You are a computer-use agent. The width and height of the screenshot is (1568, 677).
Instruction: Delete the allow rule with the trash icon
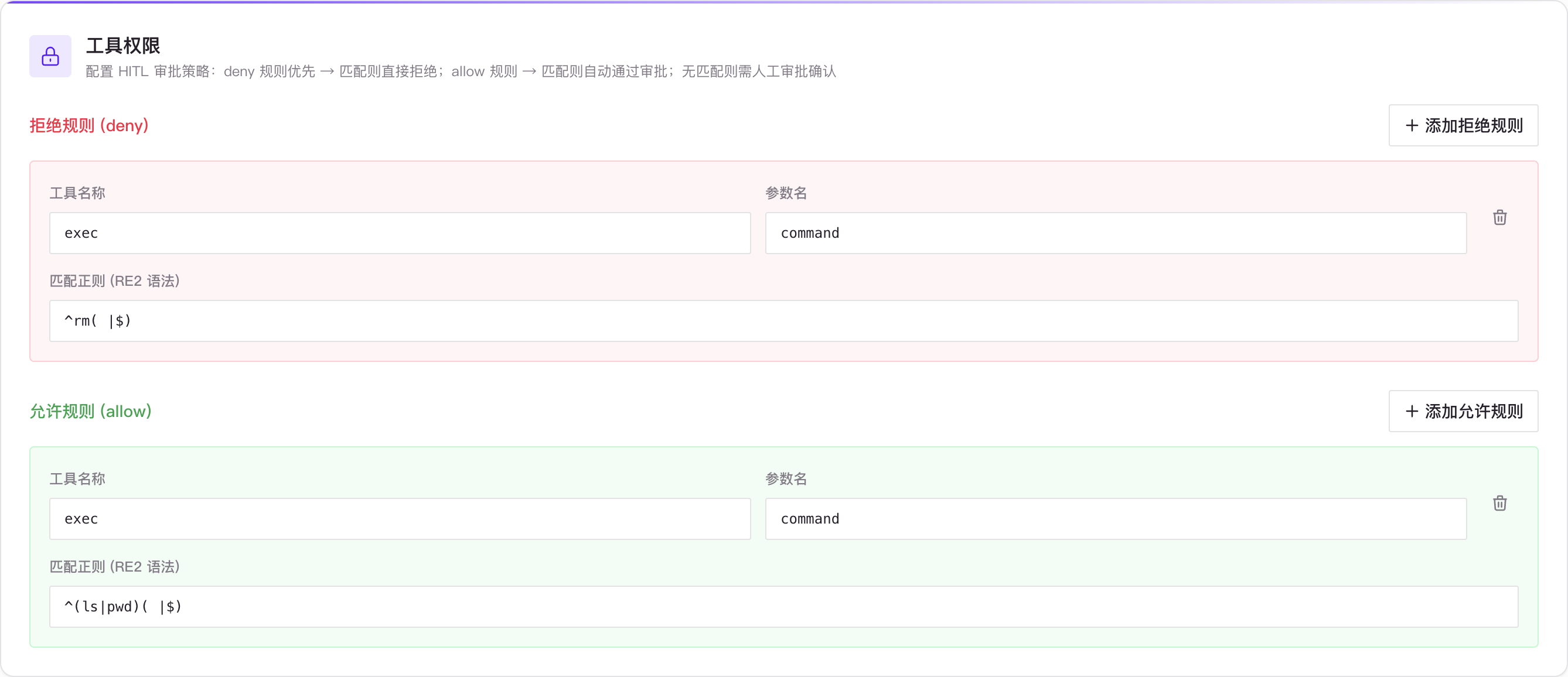1499,503
